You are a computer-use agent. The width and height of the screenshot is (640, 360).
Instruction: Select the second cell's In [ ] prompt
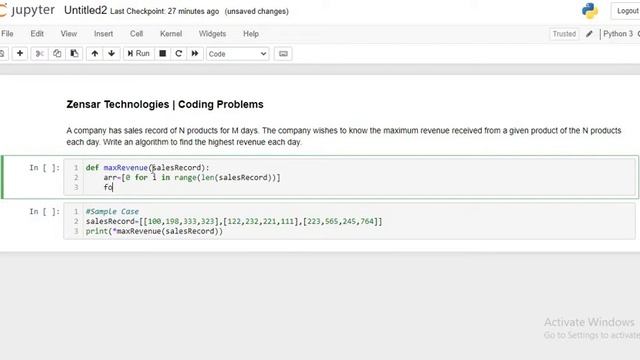(x=44, y=211)
